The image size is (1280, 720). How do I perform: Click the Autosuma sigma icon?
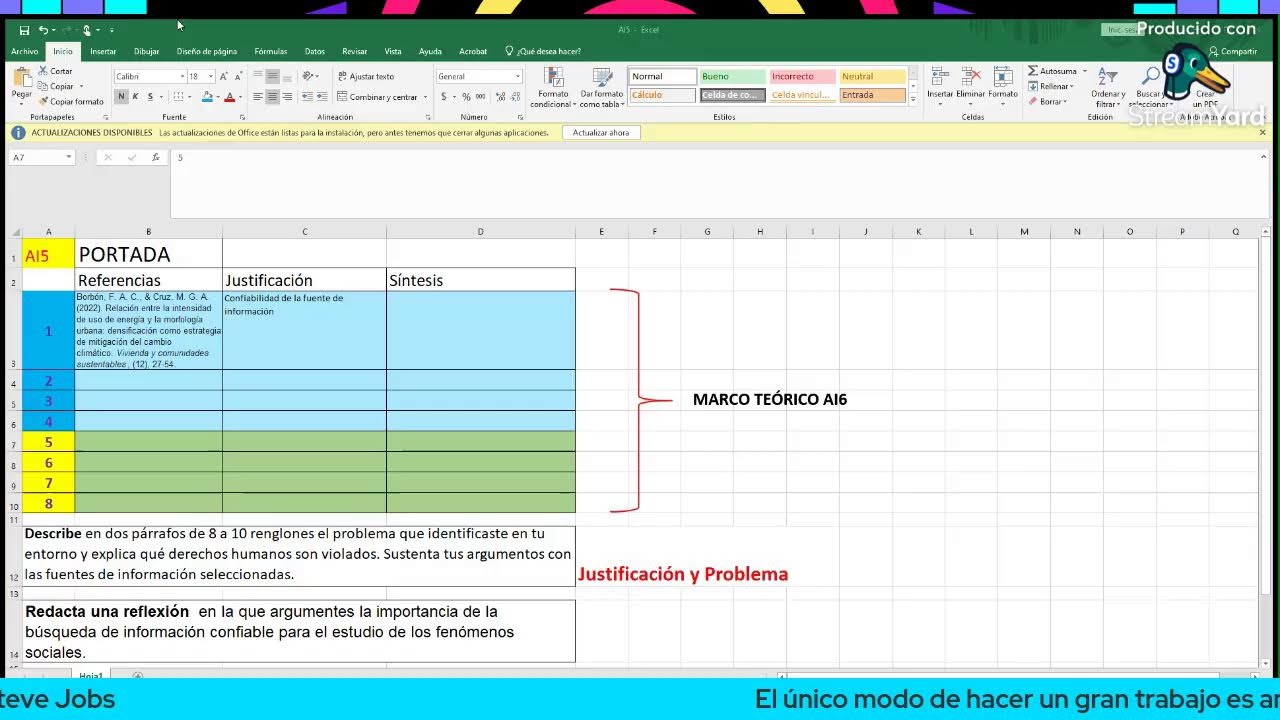(1033, 71)
